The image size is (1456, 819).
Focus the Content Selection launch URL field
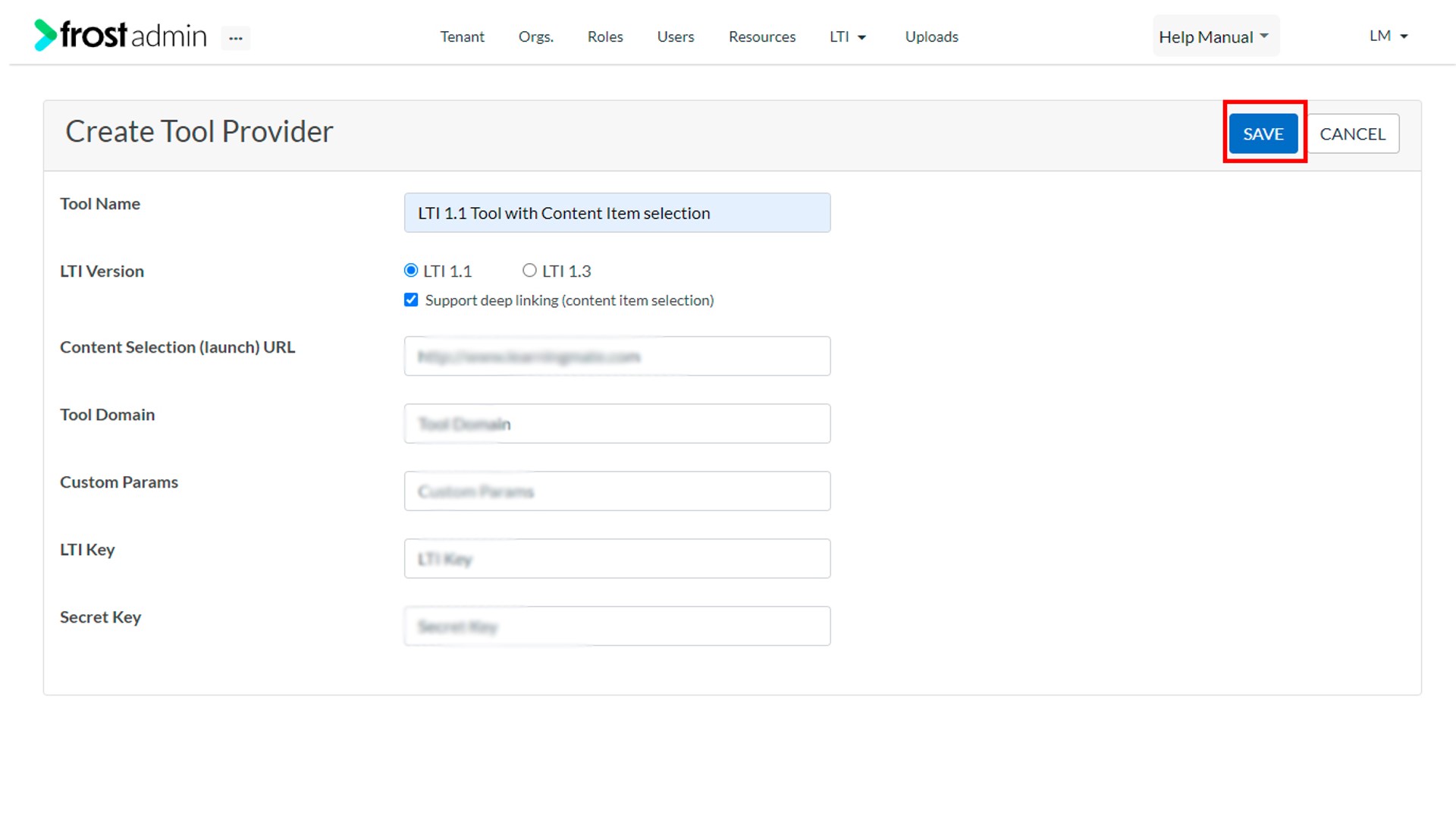coord(617,356)
